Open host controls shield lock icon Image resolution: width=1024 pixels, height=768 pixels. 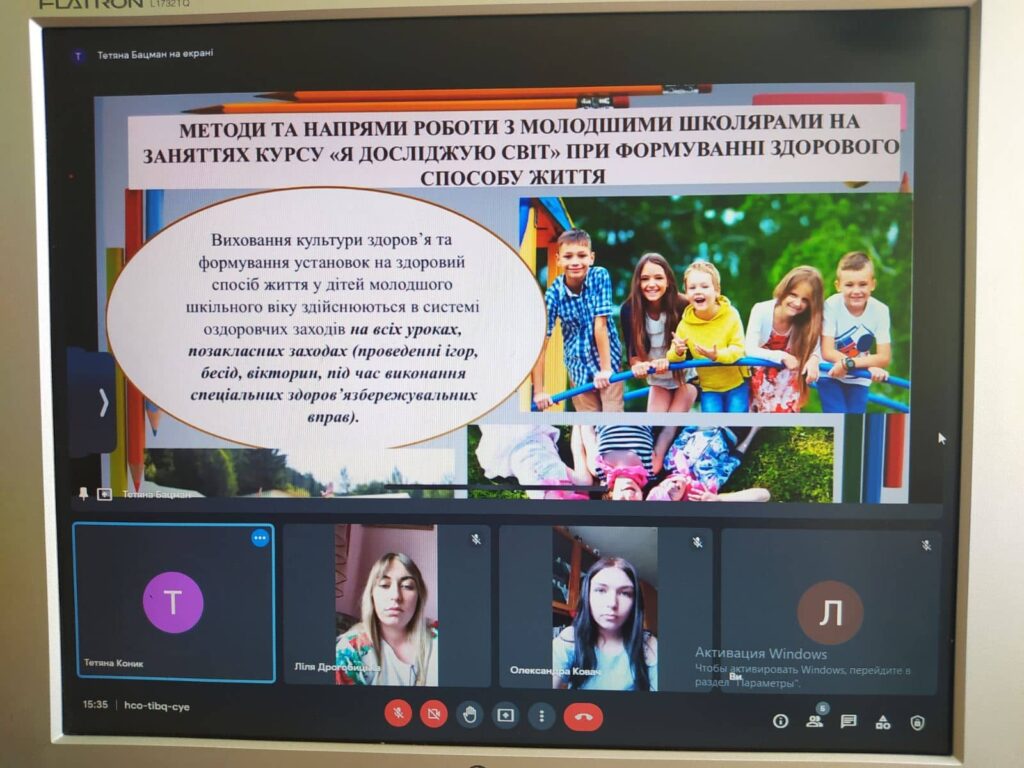click(x=918, y=722)
